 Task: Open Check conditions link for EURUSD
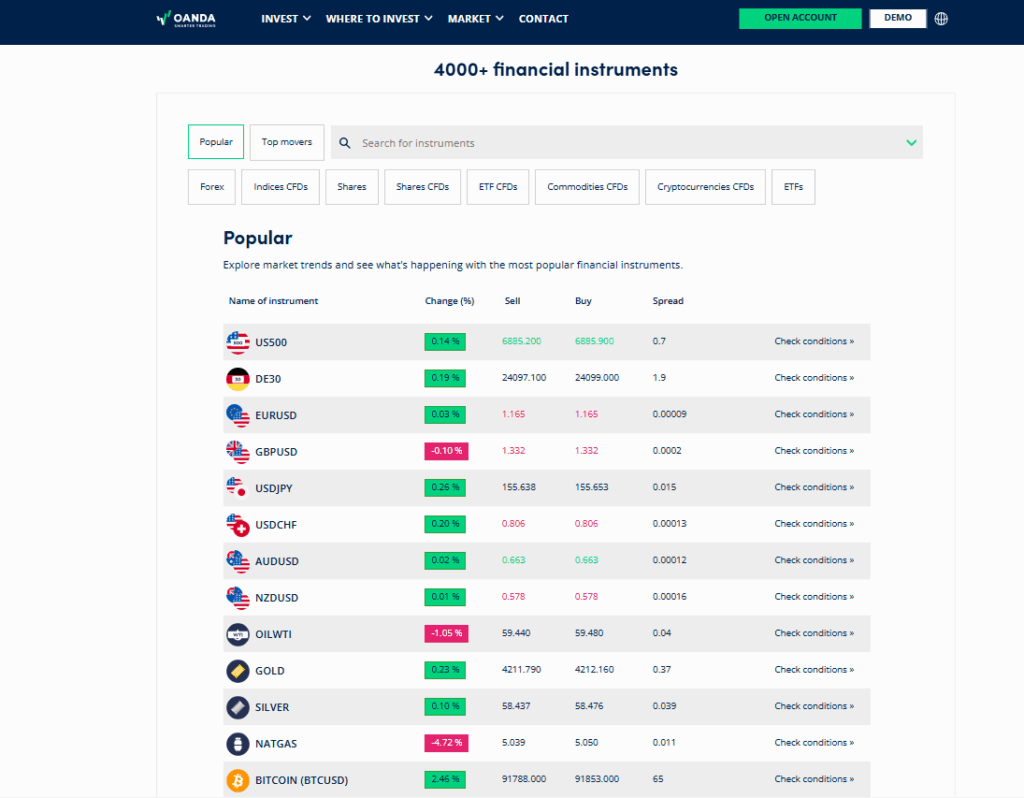click(814, 414)
